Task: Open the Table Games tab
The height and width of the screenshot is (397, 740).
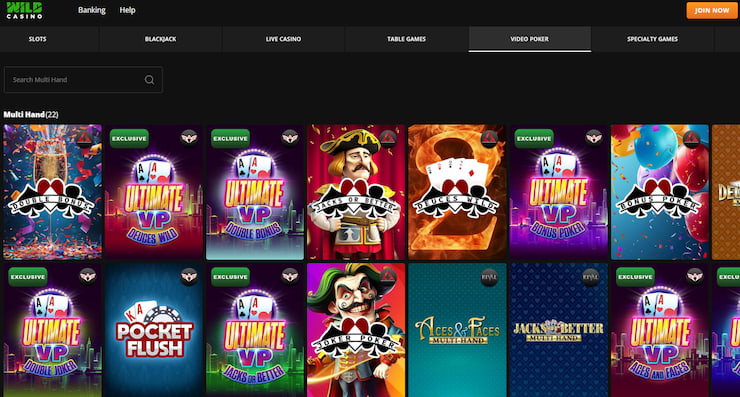Action: pos(406,39)
